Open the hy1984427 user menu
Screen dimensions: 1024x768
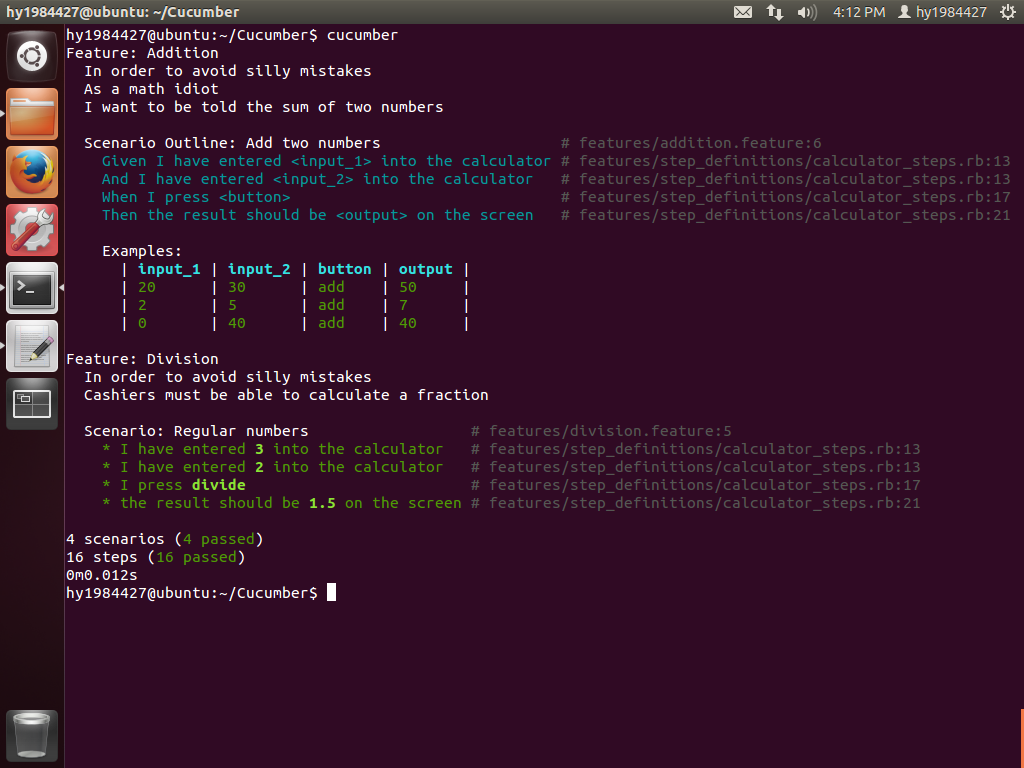[942, 12]
